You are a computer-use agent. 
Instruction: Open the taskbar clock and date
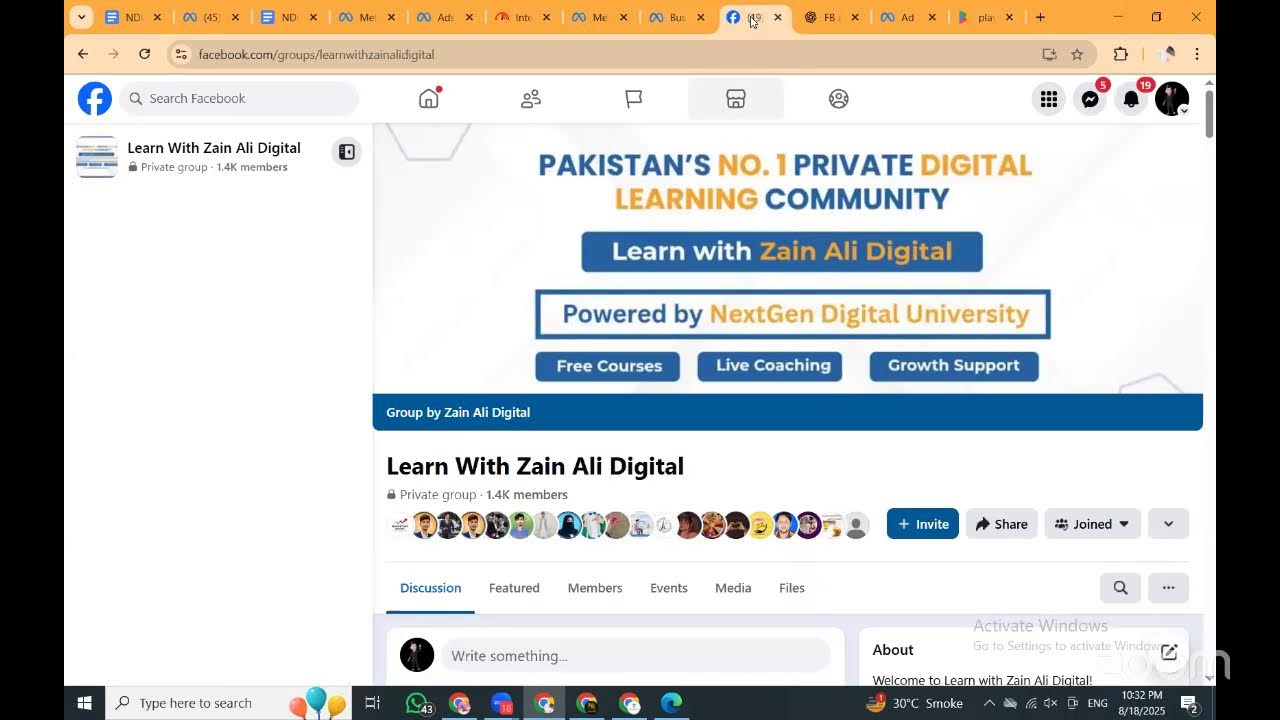pyautogui.click(x=1142, y=703)
